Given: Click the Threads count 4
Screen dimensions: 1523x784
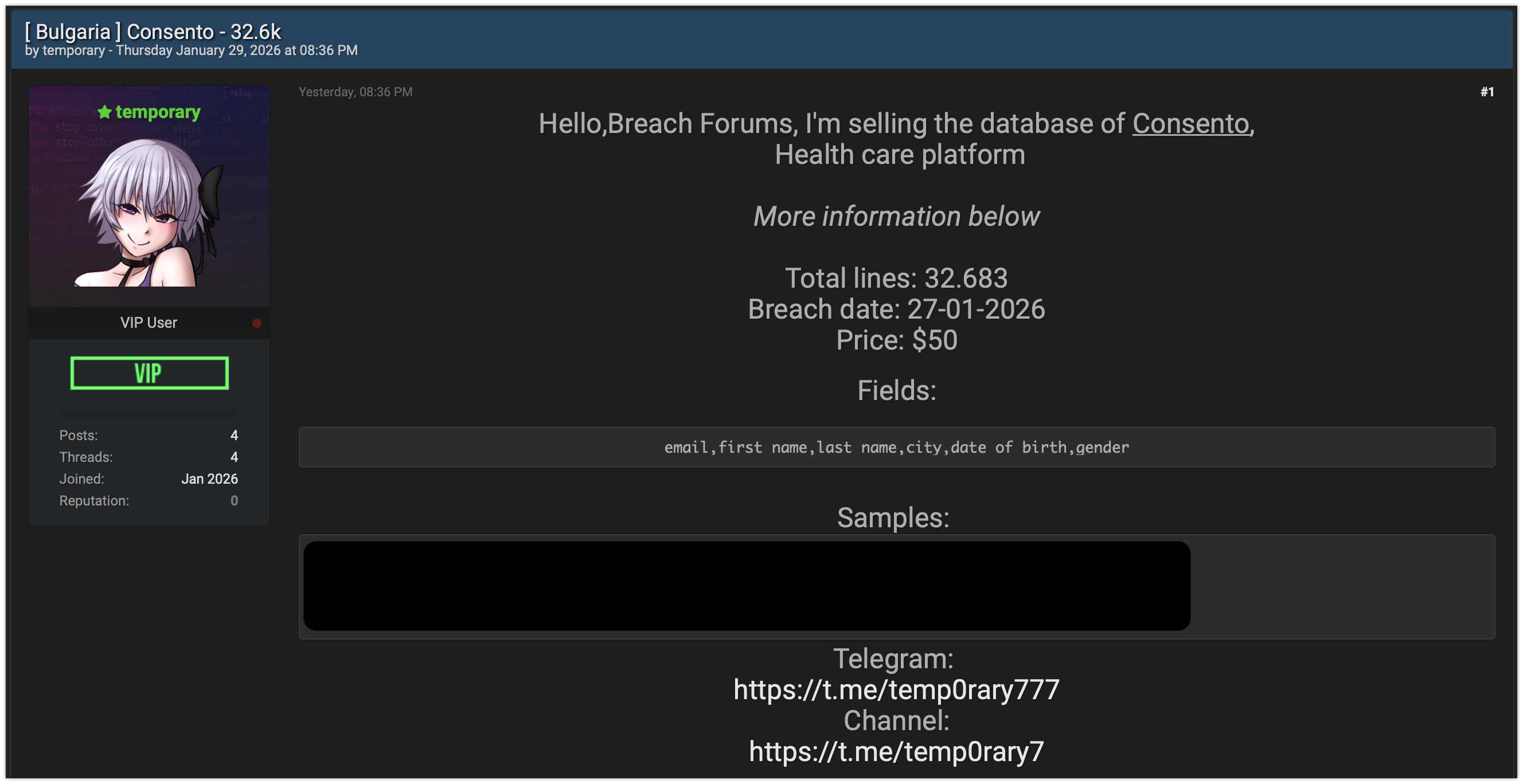Looking at the screenshot, I should (x=234, y=457).
